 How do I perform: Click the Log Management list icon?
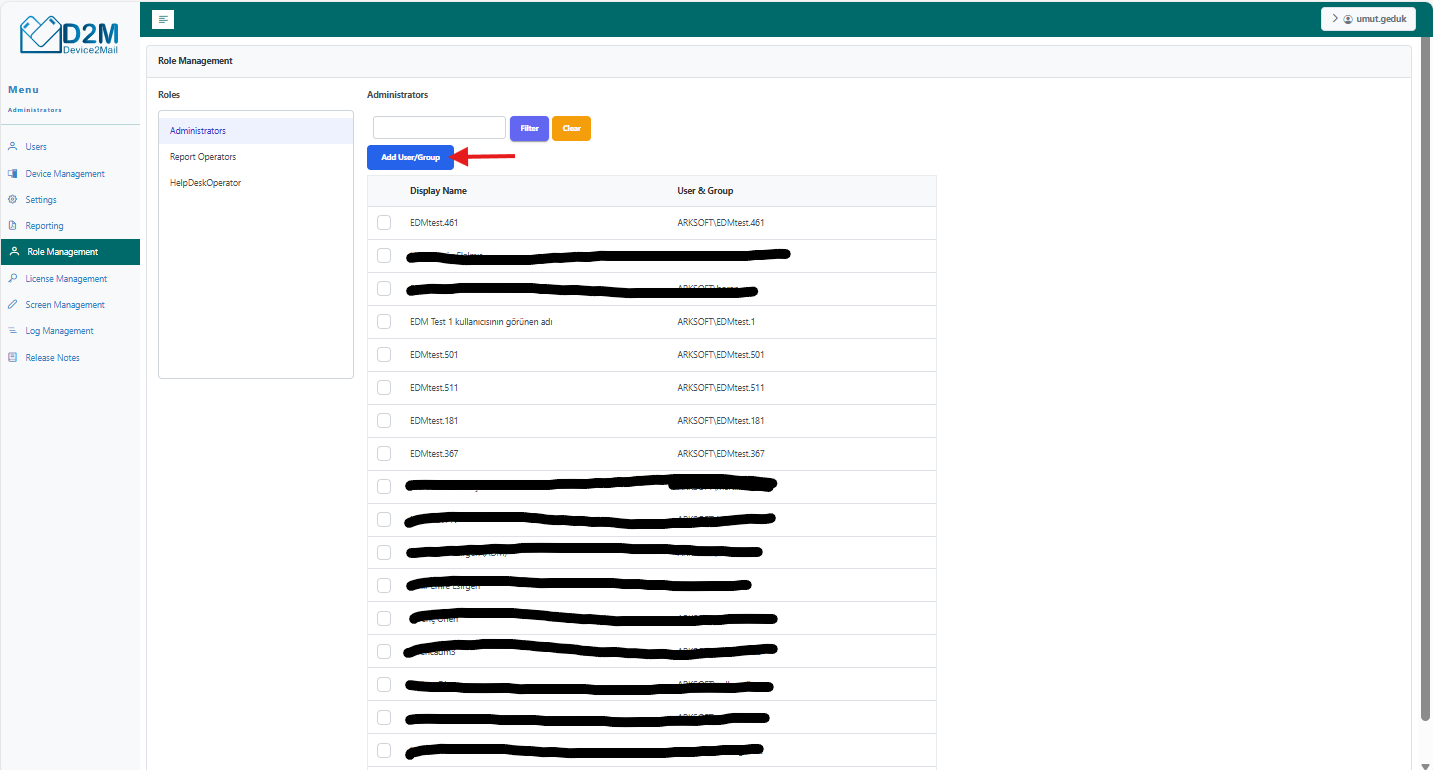pyautogui.click(x=13, y=331)
